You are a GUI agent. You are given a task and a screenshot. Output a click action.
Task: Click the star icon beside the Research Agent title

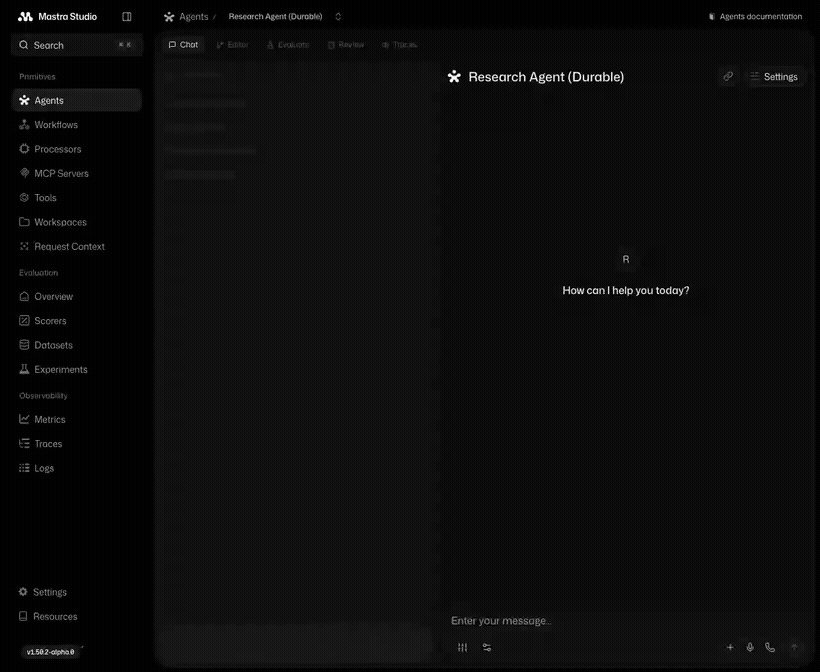click(x=454, y=77)
